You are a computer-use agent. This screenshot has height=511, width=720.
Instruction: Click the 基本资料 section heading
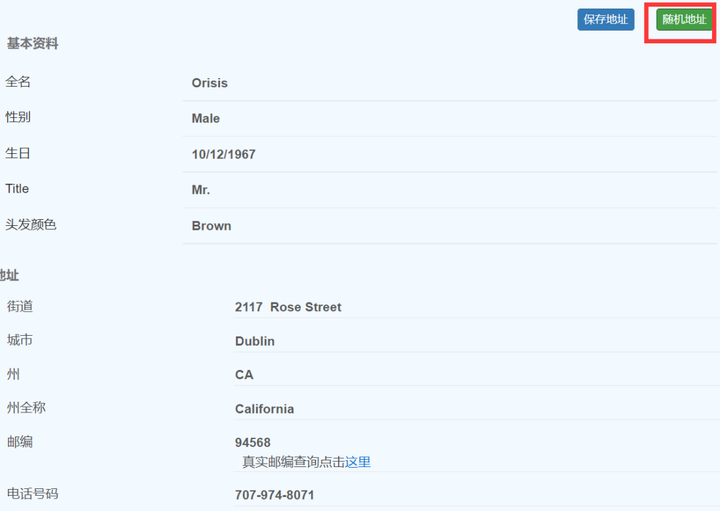click(x=33, y=44)
